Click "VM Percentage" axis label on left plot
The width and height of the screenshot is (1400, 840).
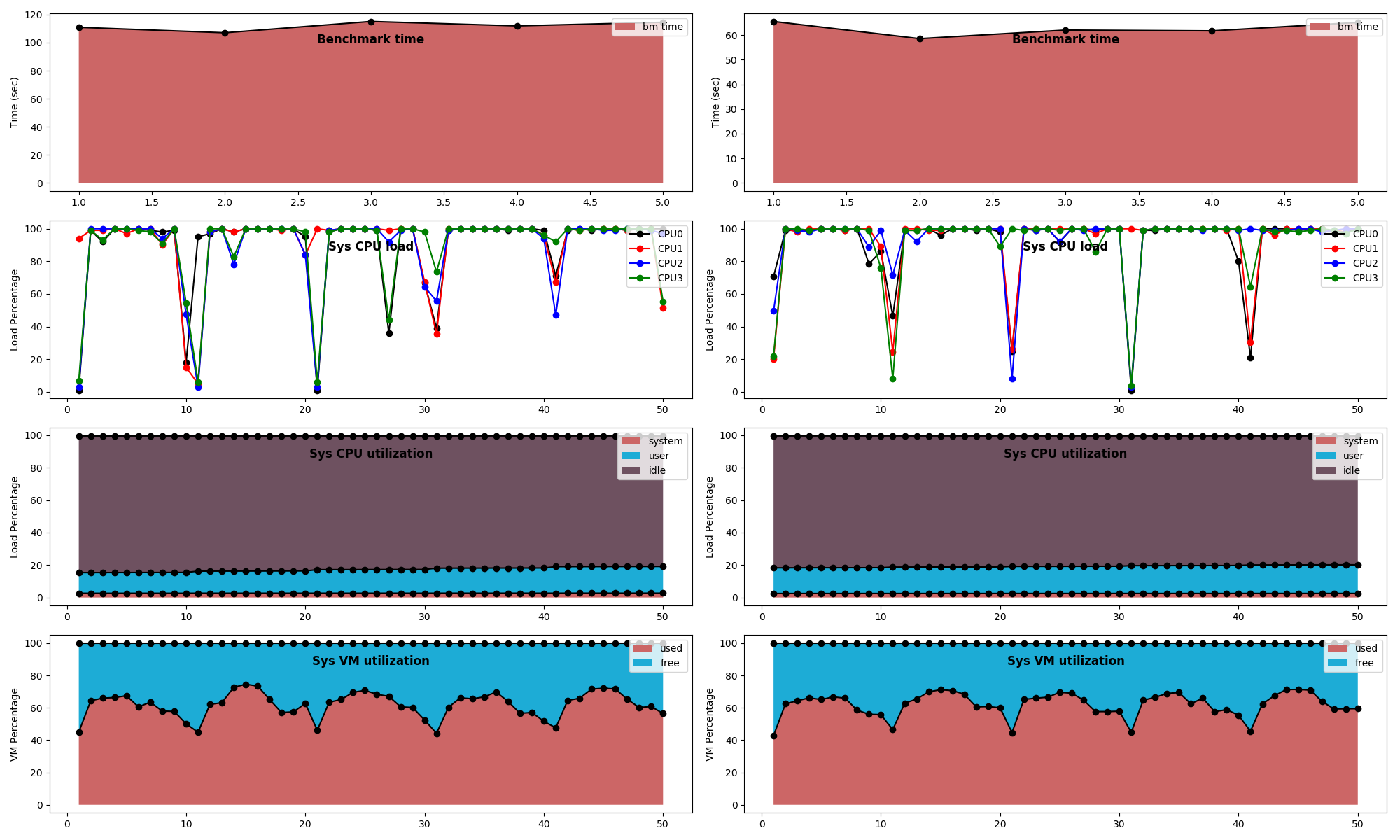15,724
